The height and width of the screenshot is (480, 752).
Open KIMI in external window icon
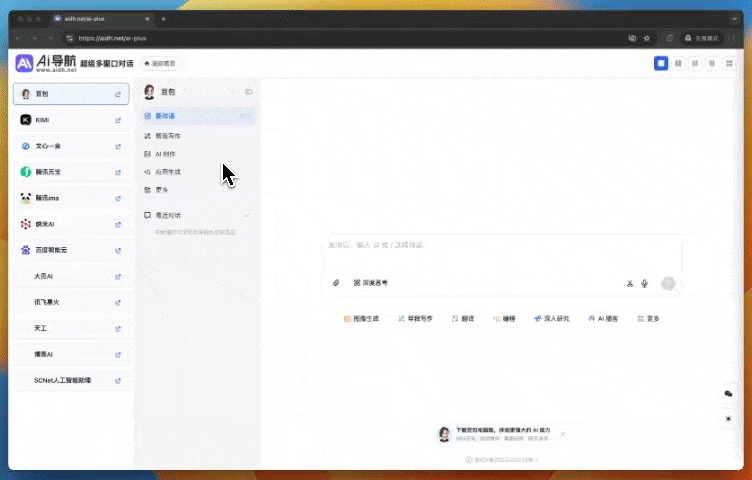(x=118, y=120)
